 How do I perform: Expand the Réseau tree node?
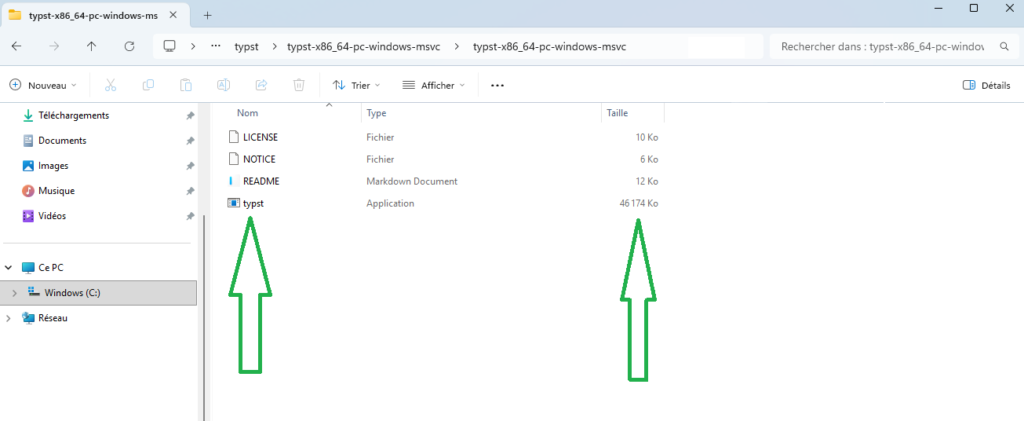[9, 318]
